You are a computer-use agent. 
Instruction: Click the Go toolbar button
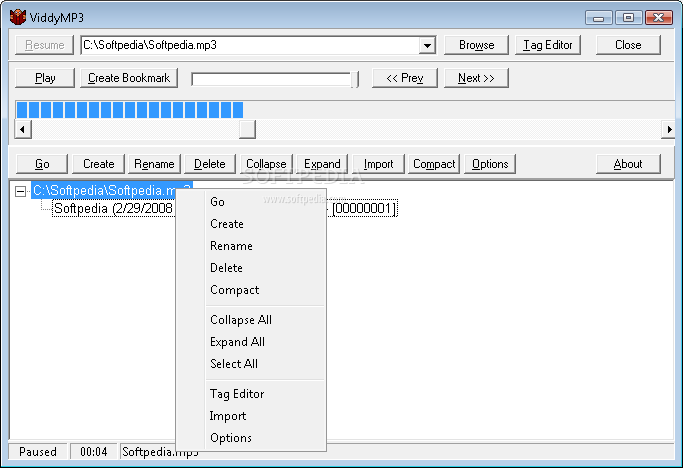(42, 164)
